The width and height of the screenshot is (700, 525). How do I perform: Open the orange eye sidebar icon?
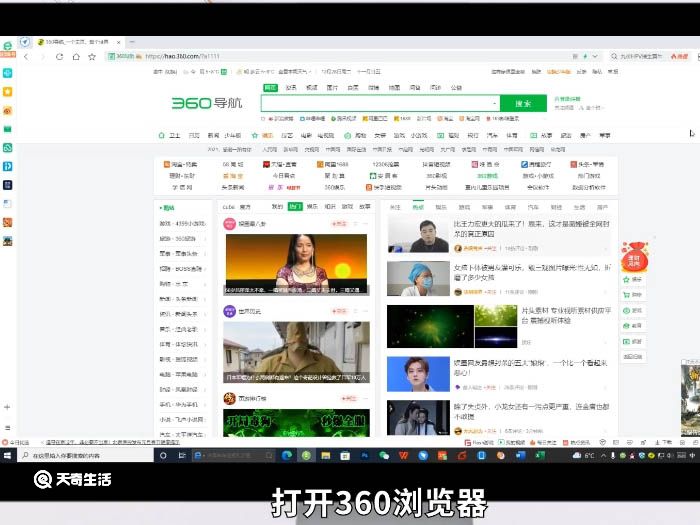click(8, 110)
